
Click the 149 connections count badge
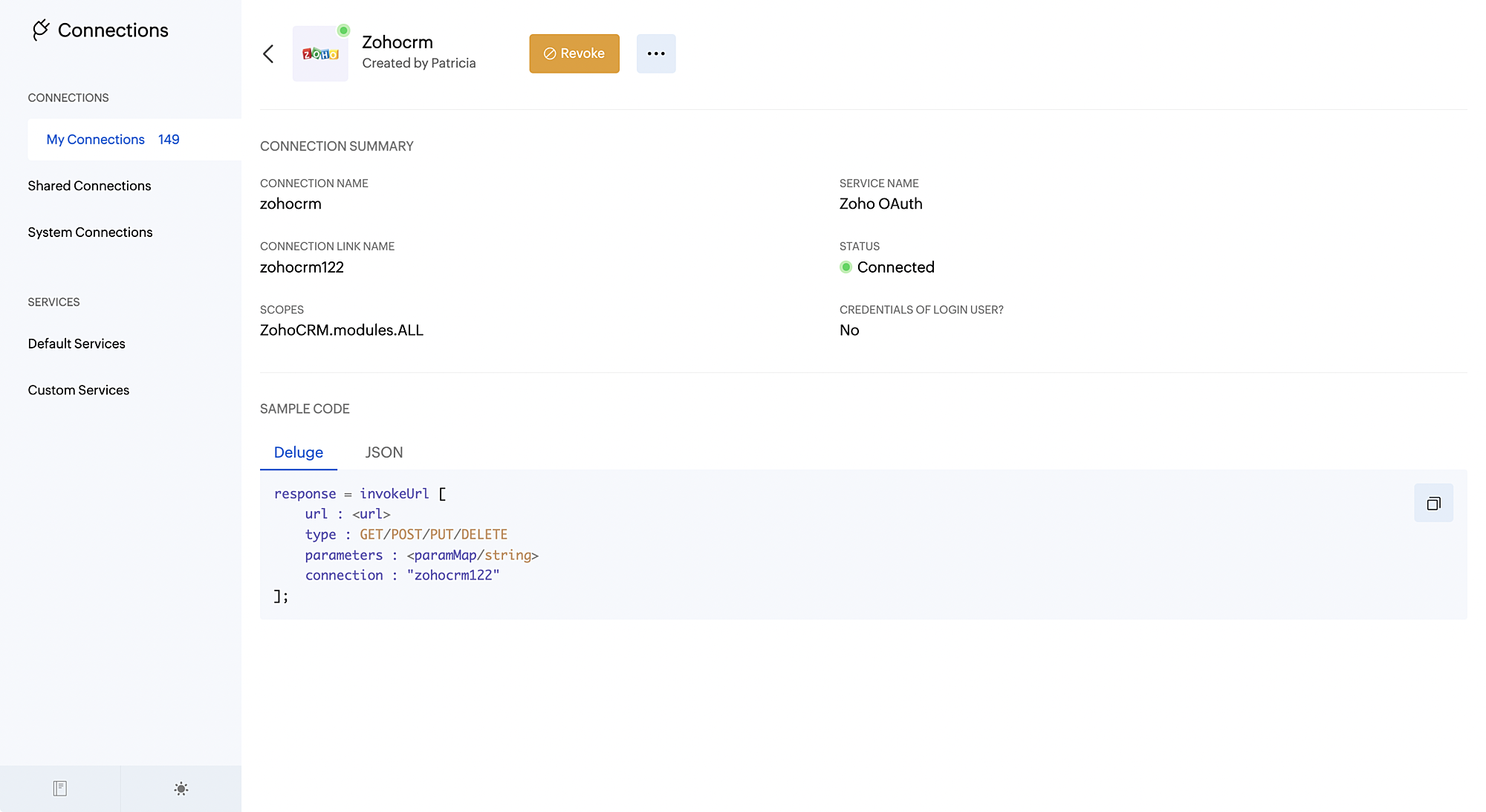point(169,140)
